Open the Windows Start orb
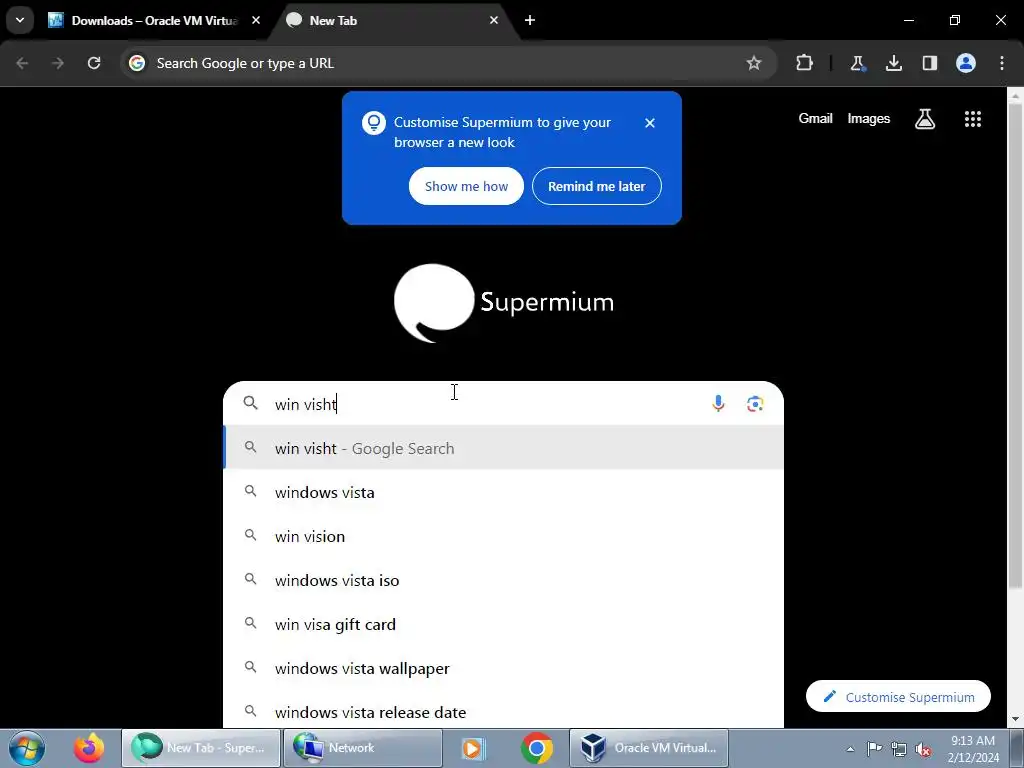 27,748
